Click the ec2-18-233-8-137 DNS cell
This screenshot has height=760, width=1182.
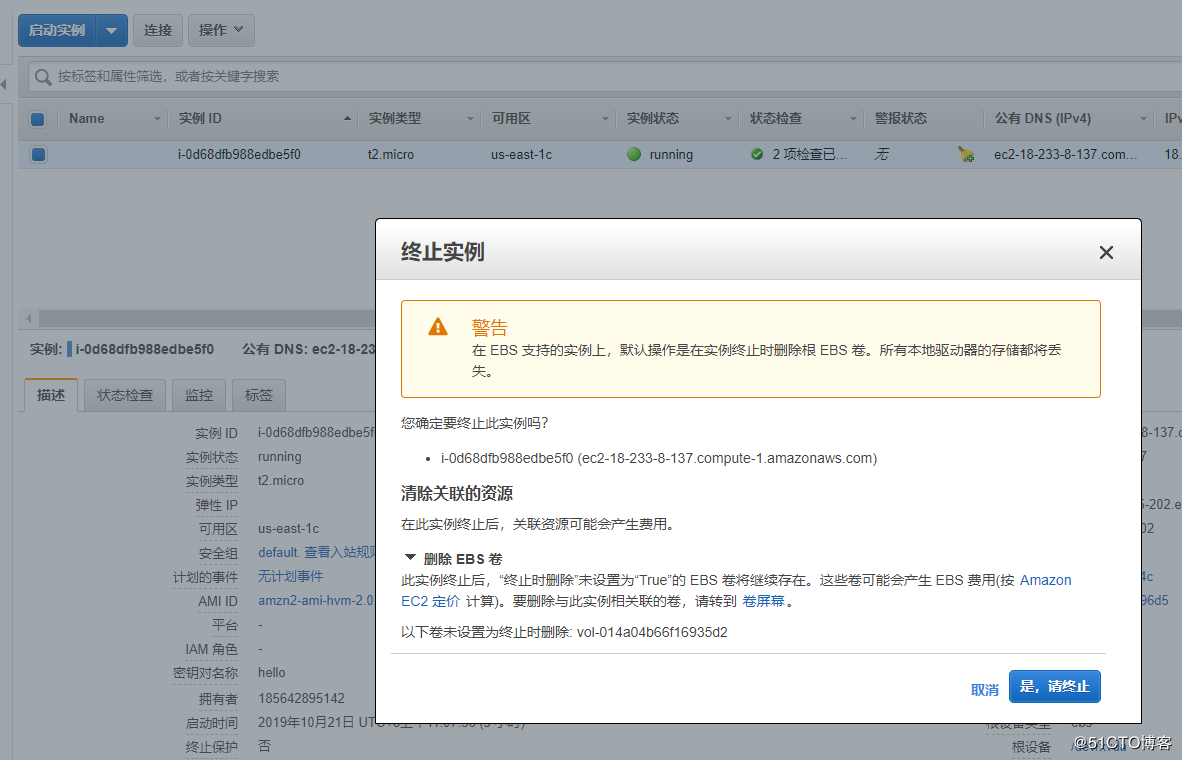[x=1064, y=154]
